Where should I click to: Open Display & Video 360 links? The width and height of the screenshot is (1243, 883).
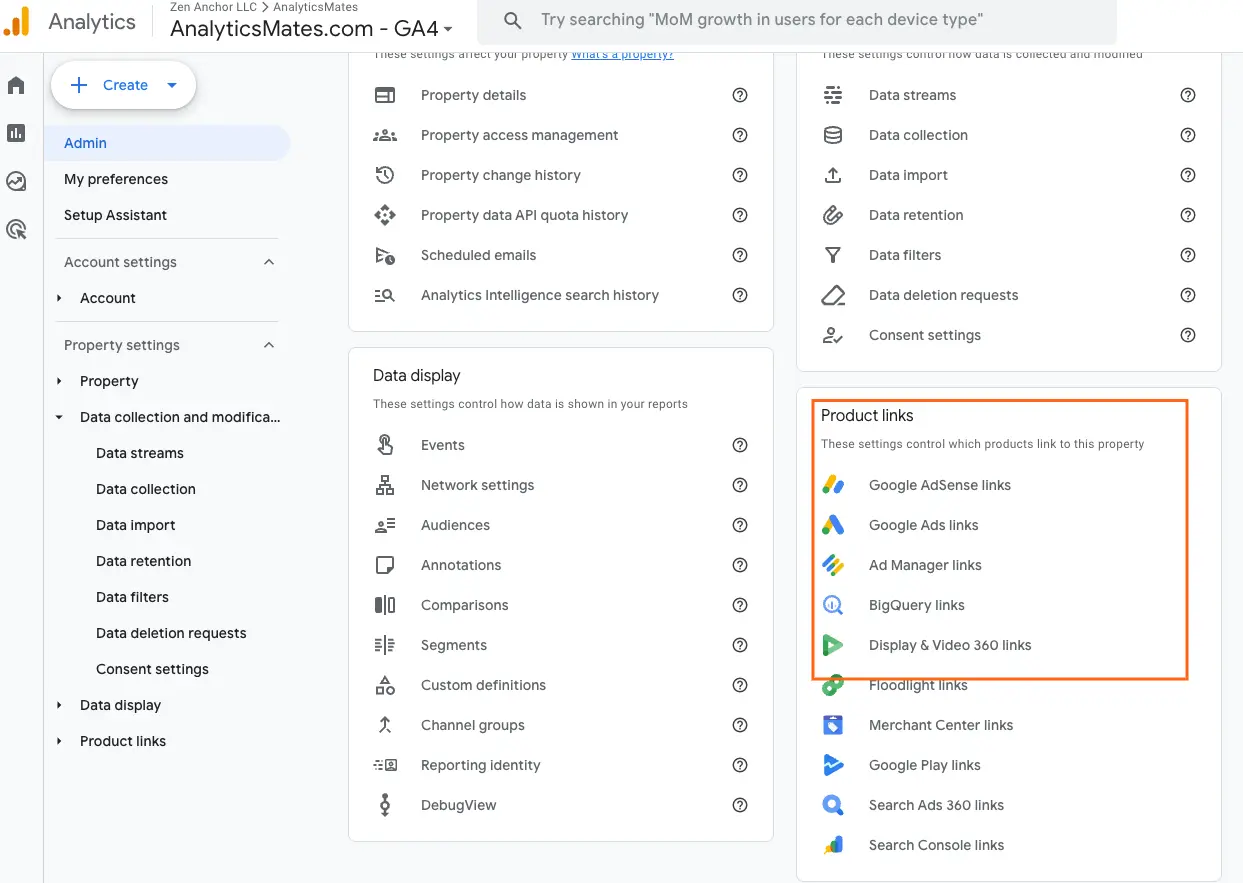tap(950, 645)
